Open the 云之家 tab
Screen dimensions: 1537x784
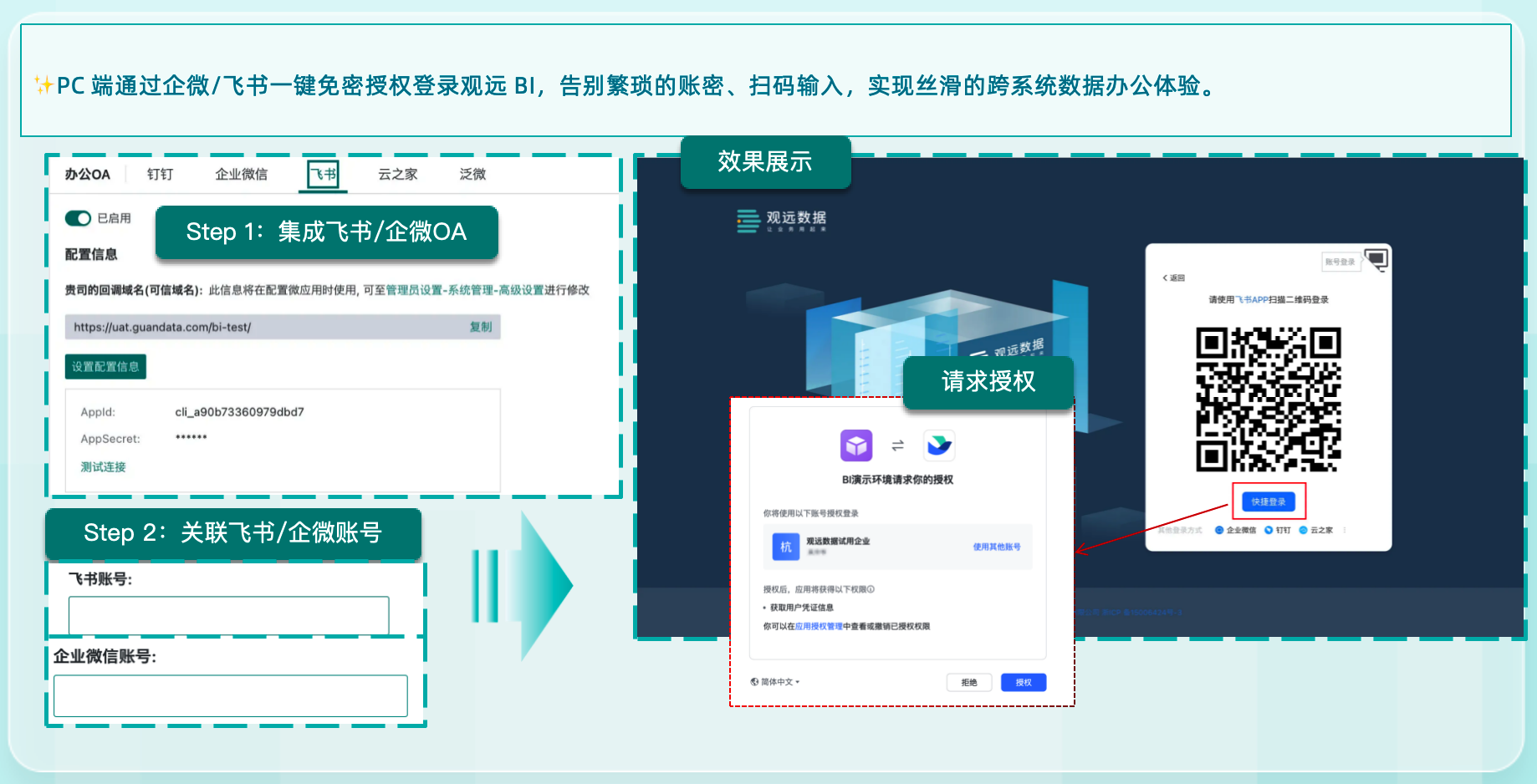[x=397, y=174]
